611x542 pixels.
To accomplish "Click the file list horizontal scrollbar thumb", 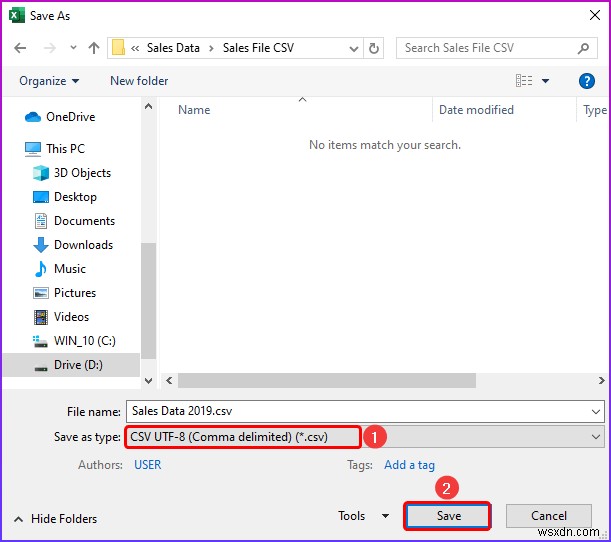I will [x=327, y=380].
